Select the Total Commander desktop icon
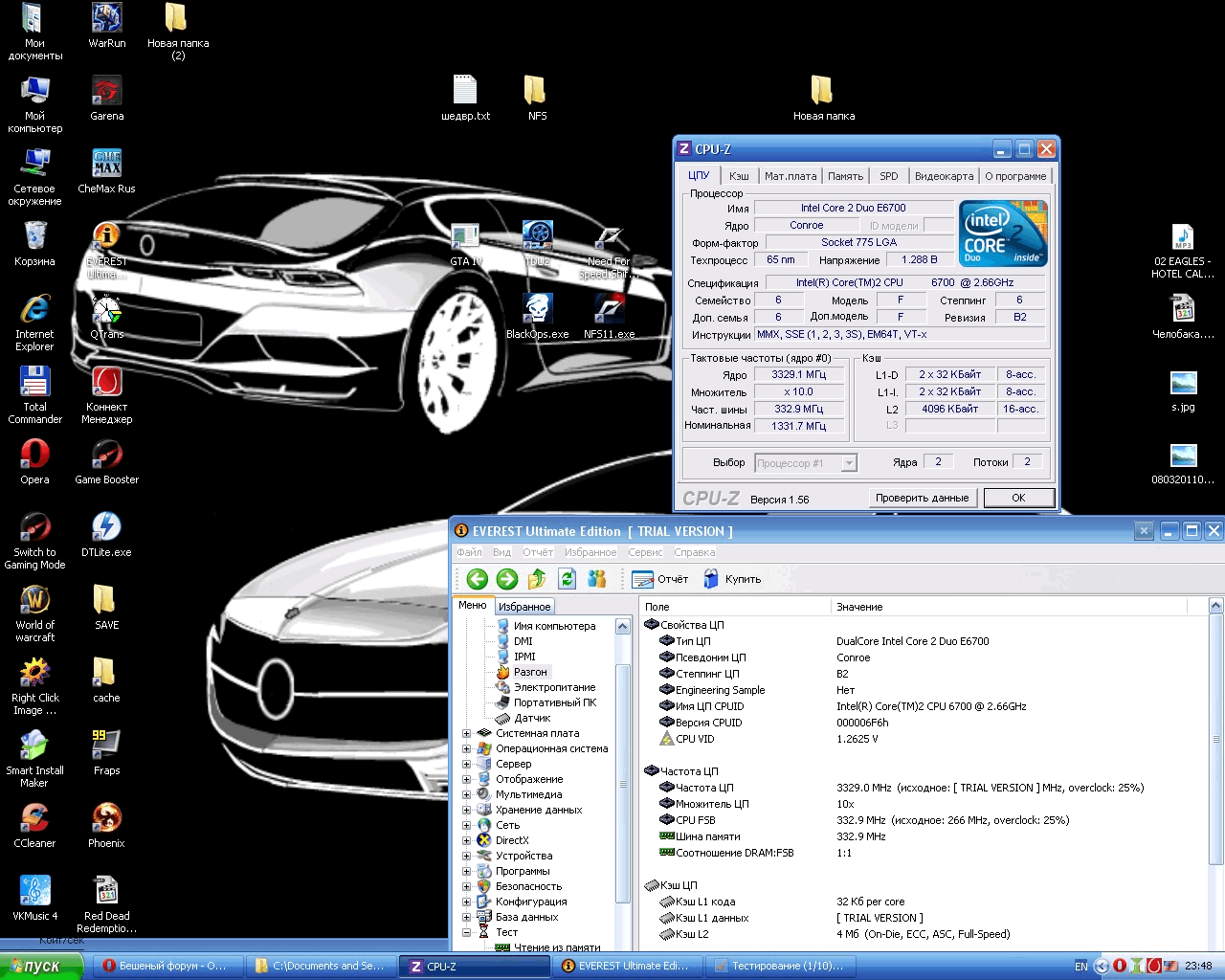 pos(35,395)
